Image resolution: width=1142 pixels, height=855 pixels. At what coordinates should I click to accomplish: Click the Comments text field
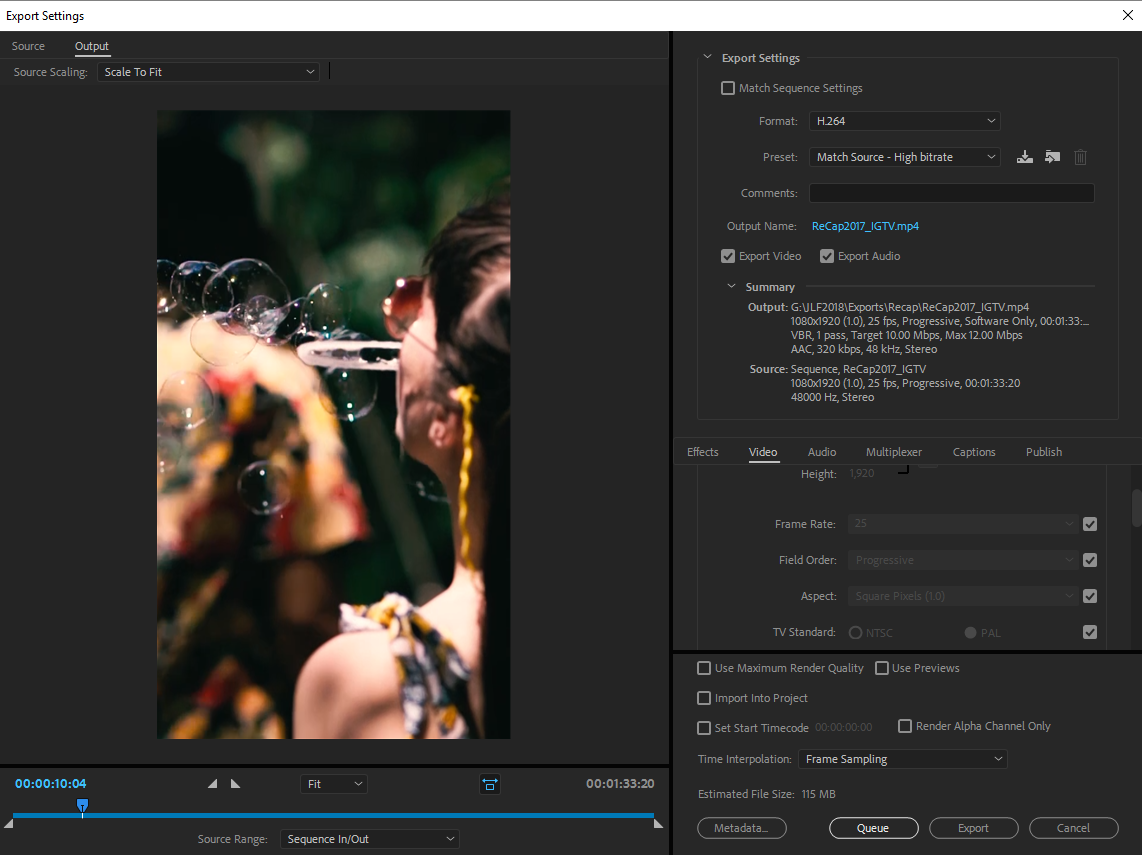click(x=951, y=193)
